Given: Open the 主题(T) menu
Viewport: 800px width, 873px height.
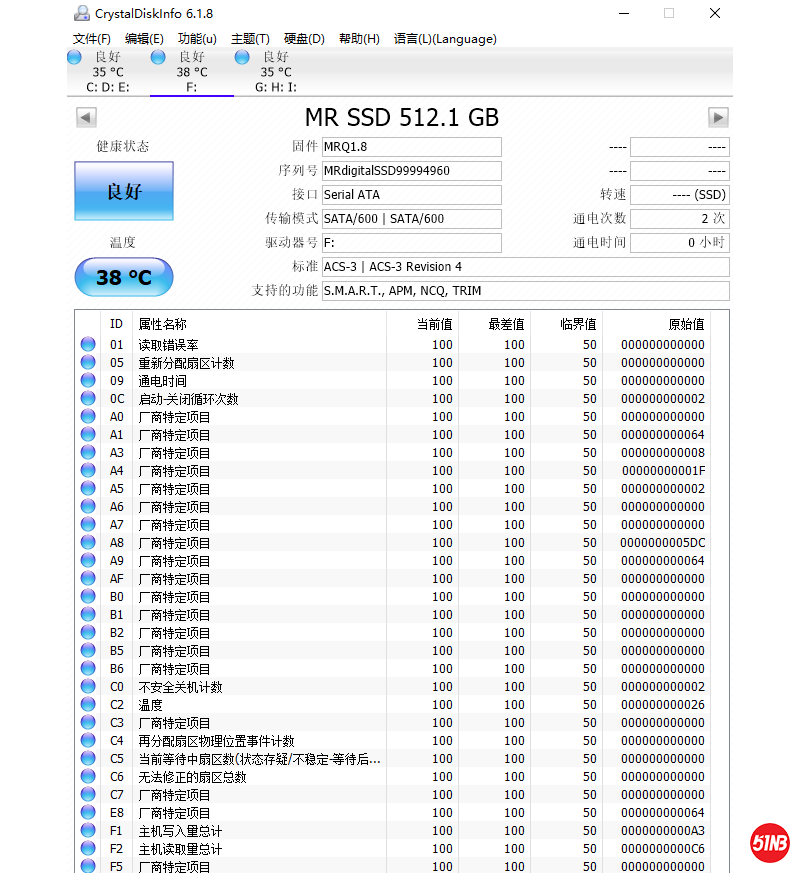Looking at the screenshot, I should (250, 39).
